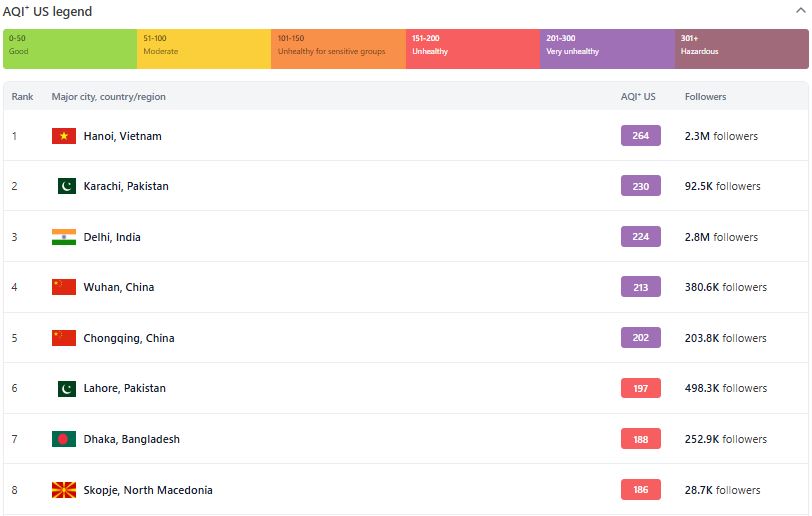Click the China flag icon next to Wuhan
Image resolution: width=812 pixels, height=516 pixels.
coord(64,287)
